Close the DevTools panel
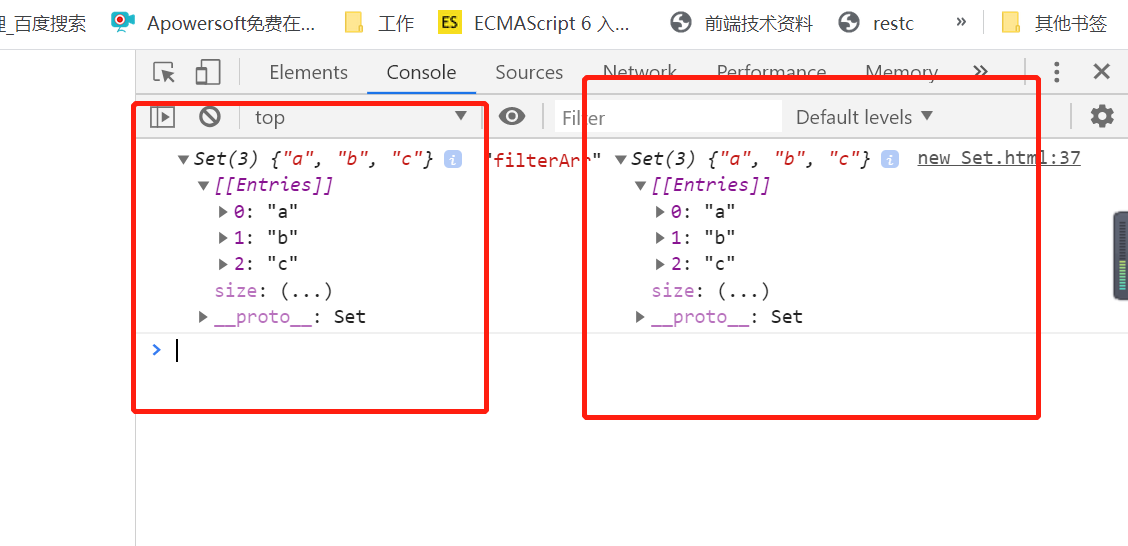 1101,71
